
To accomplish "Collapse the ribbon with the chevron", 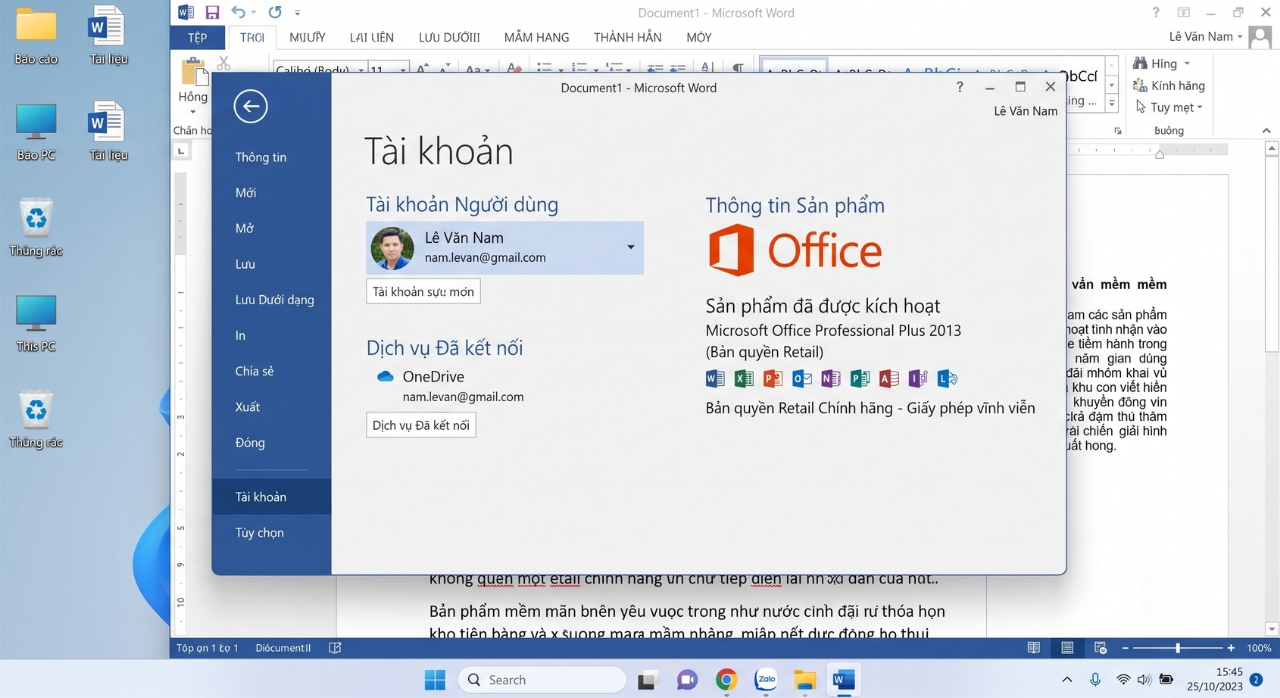I will tap(1266, 130).
